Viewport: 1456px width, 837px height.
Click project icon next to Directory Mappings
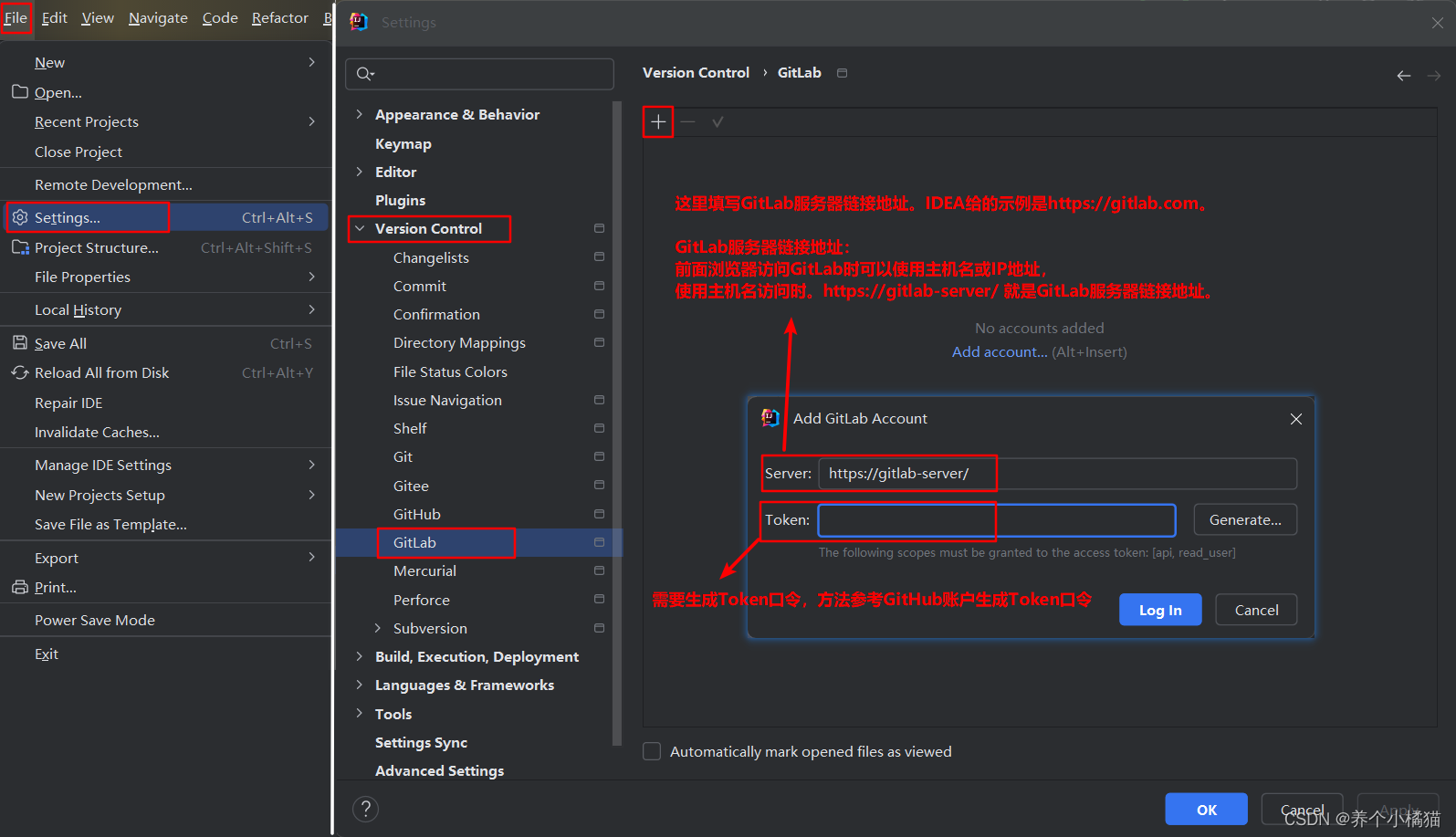click(x=599, y=342)
